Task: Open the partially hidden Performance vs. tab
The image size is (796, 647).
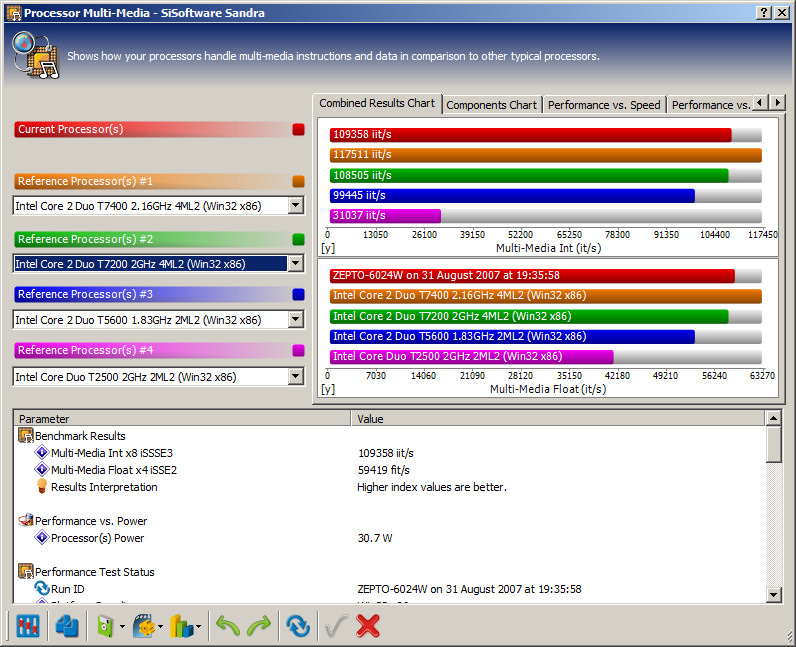Action: pos(710,105)
